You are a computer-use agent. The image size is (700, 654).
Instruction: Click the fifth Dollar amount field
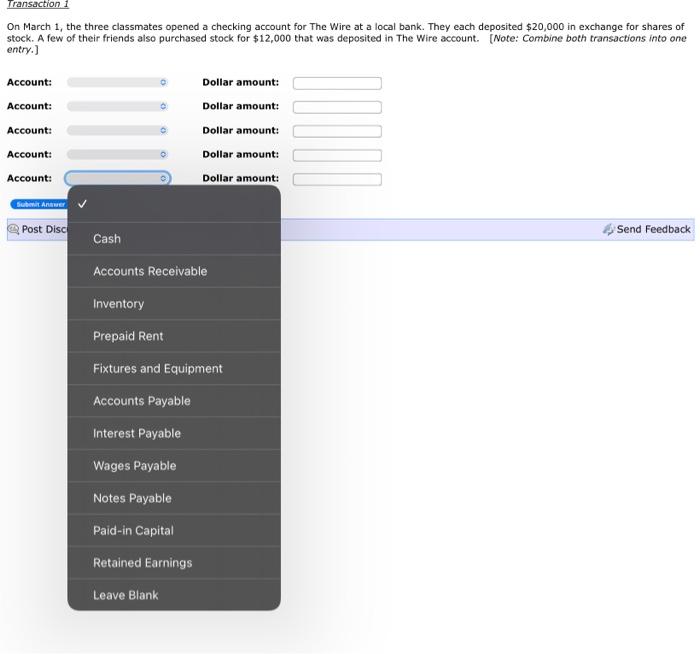tap(337, 179)
